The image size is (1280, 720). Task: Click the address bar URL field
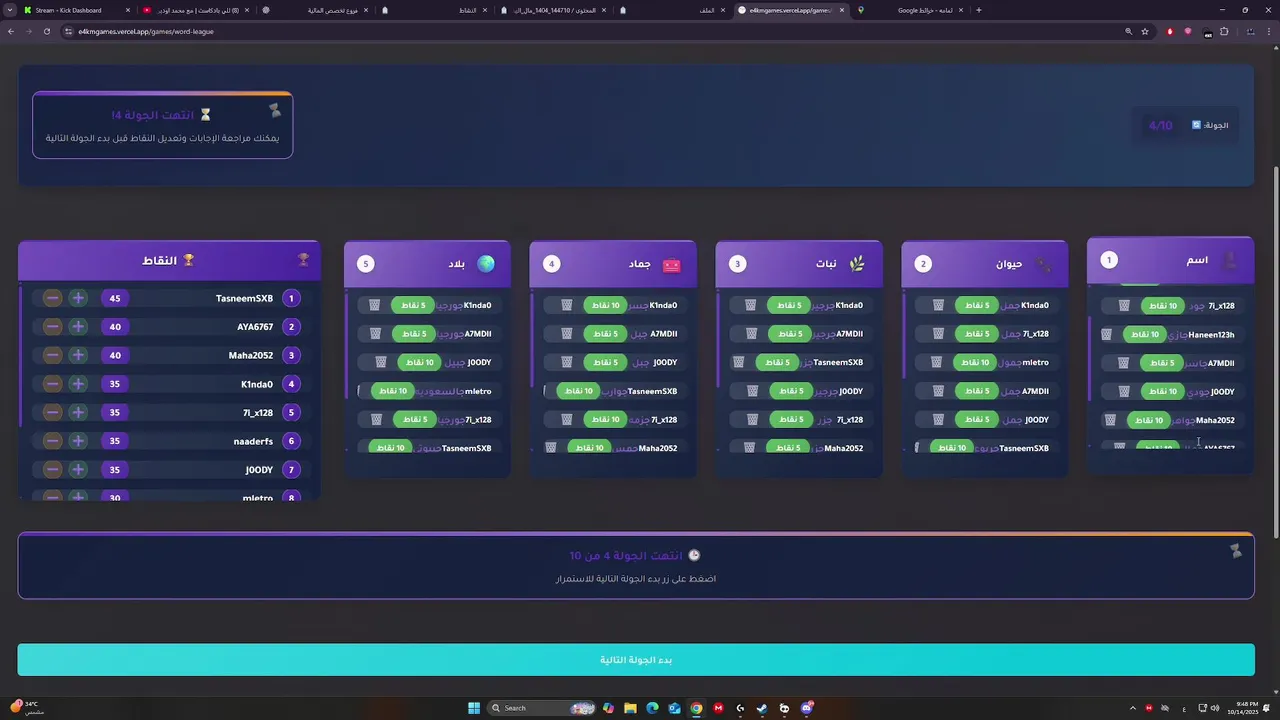(590, 31)
